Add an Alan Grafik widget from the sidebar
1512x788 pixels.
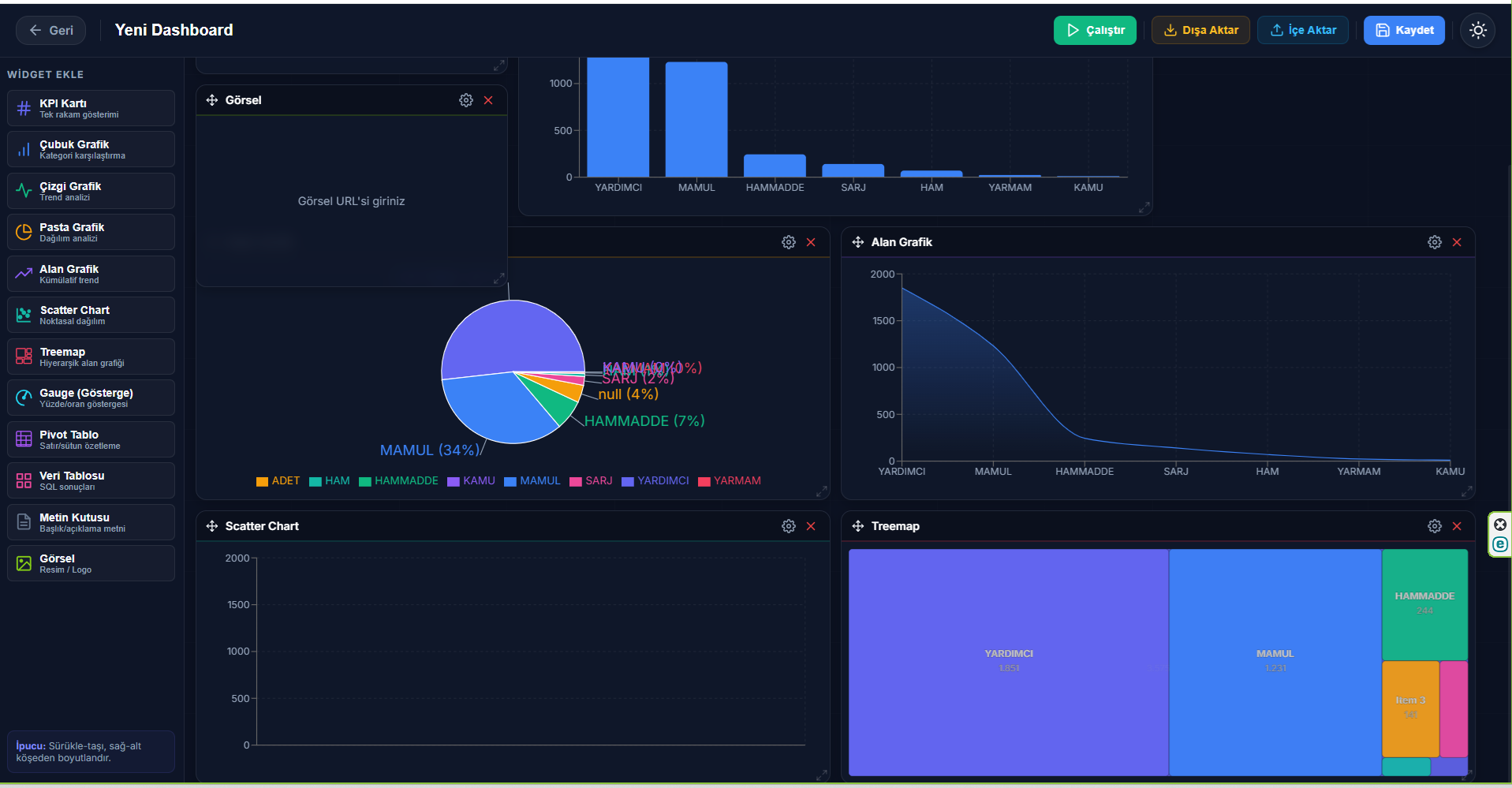click(x=91, y=274)
